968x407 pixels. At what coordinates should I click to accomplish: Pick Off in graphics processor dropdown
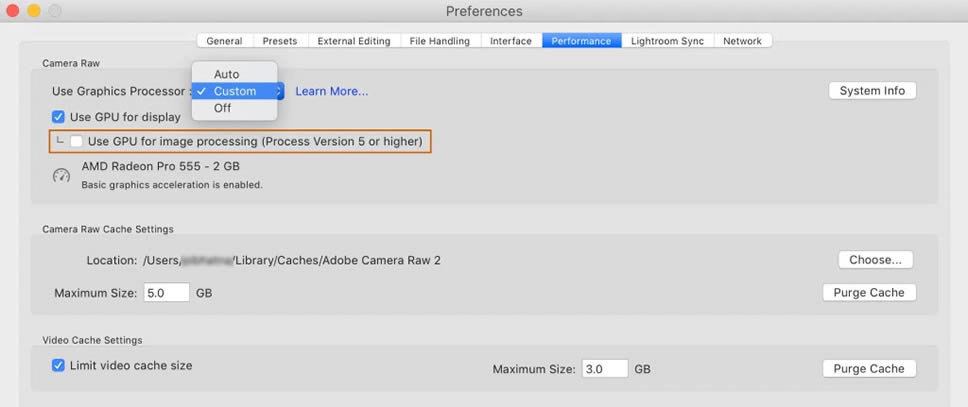pos(222,108)
